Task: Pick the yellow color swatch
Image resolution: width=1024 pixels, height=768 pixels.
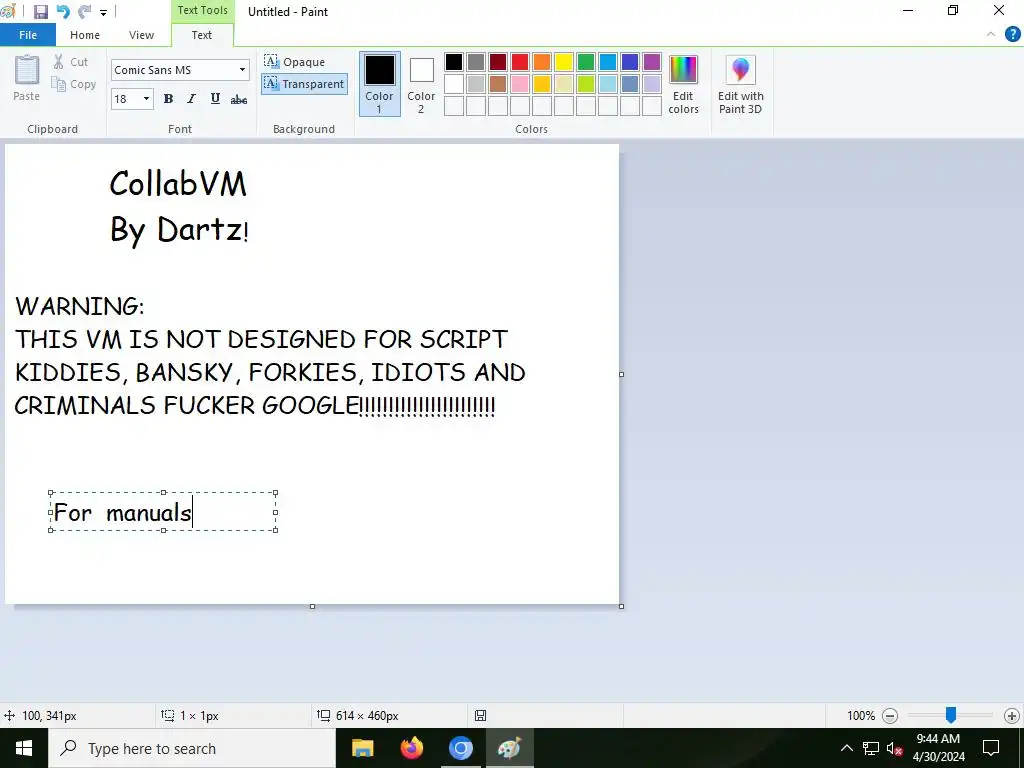Action: (564, 62)
